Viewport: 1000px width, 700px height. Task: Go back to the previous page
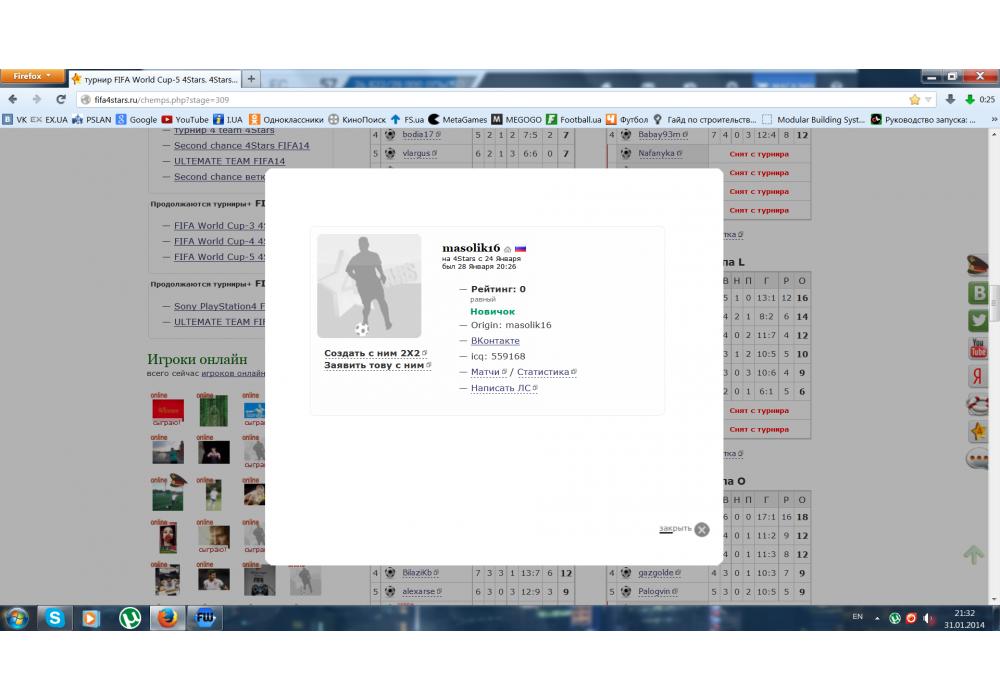(x=13, y=99)
